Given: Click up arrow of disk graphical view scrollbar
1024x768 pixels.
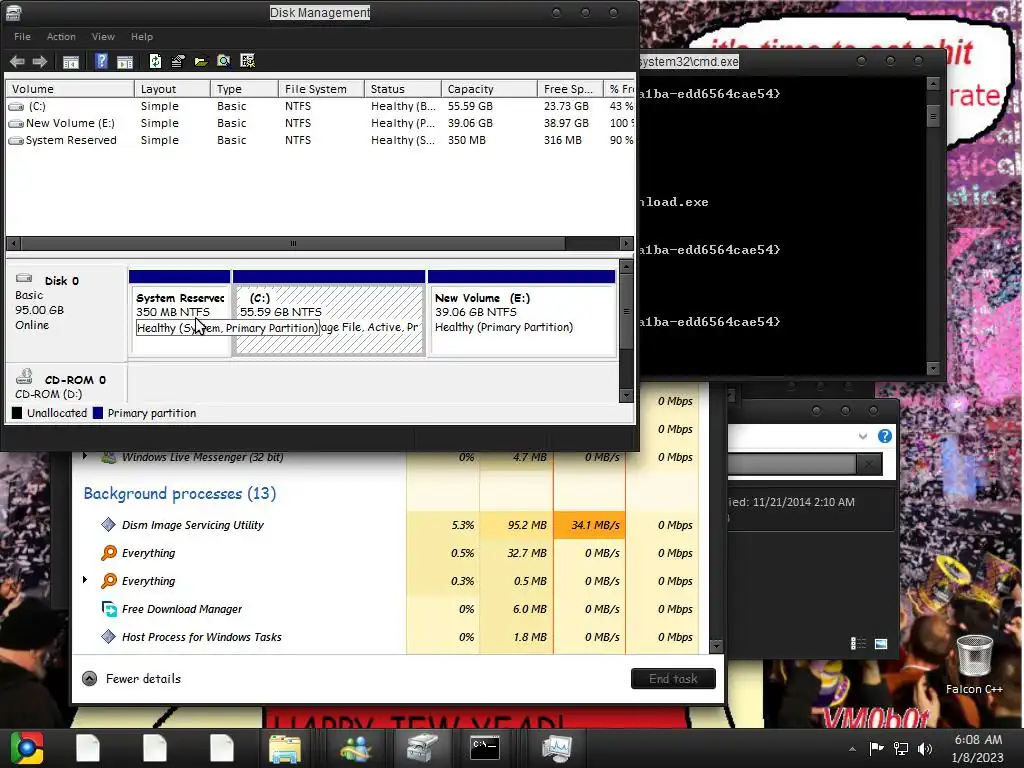Looking at the screenshot, I should [x=626, y=266].
